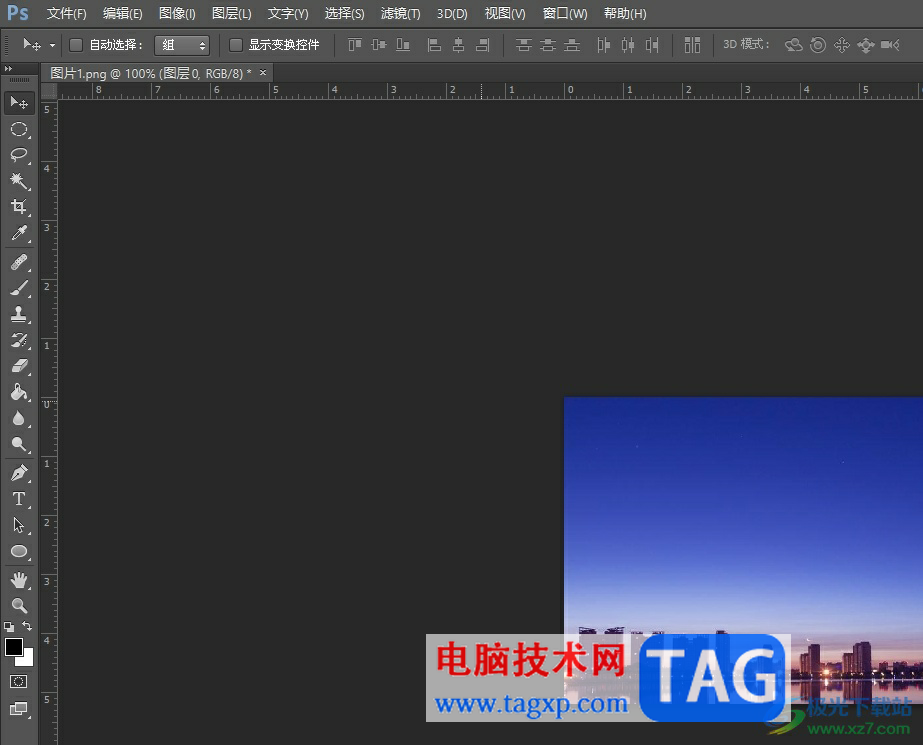The image size is (923, 745).
Task: Select the Eraser tool
Action: [19, 366]
